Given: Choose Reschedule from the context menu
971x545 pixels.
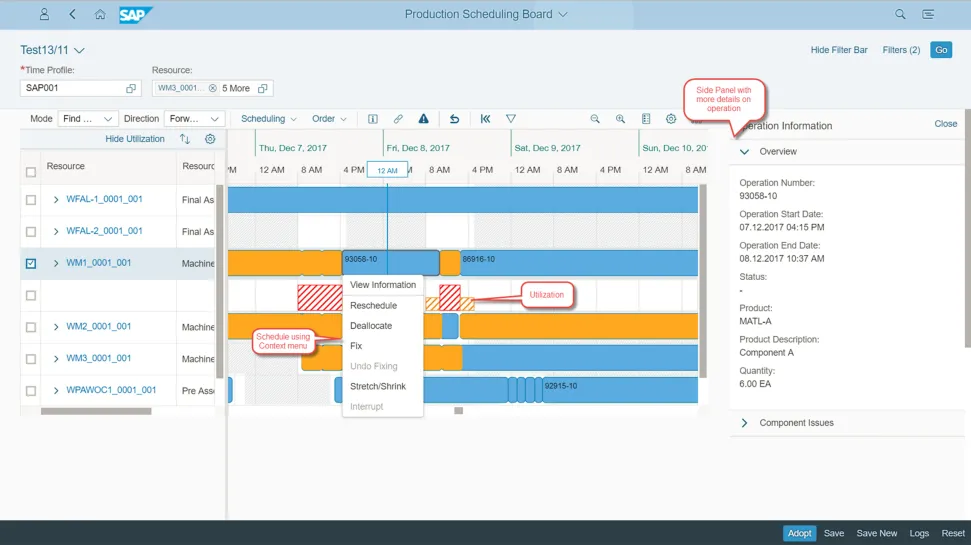Looking at the screenshot, I should (373, 306).
